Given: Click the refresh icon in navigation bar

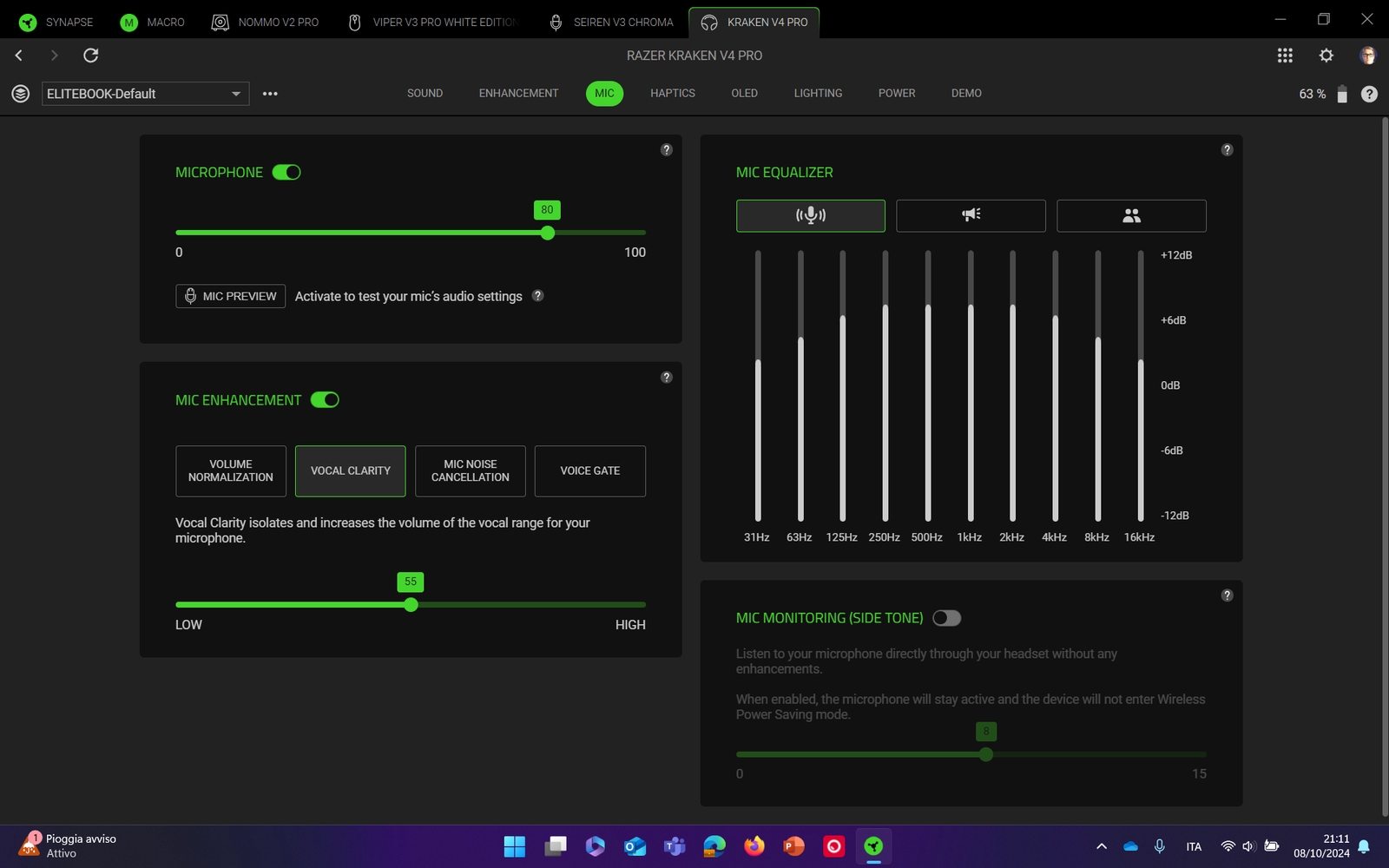Looking at the screenshot, I should click(x=90, y=56).
